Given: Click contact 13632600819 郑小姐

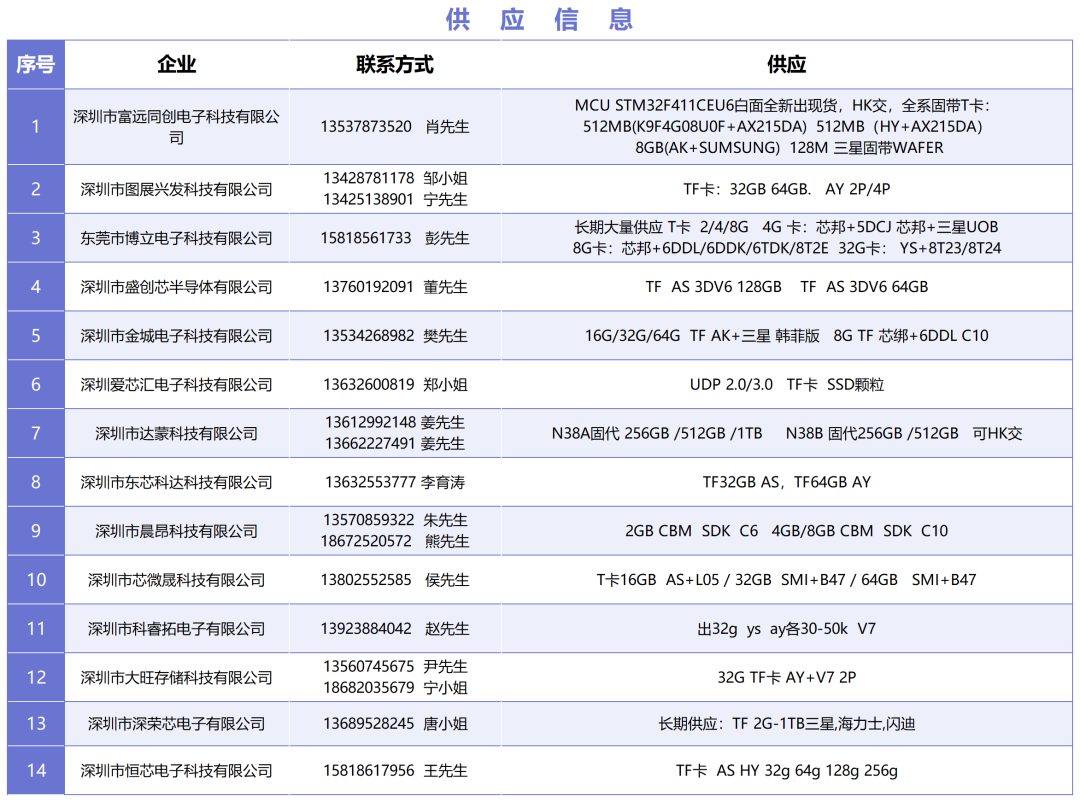Looking at the screenshot, I should coord(395,385).
